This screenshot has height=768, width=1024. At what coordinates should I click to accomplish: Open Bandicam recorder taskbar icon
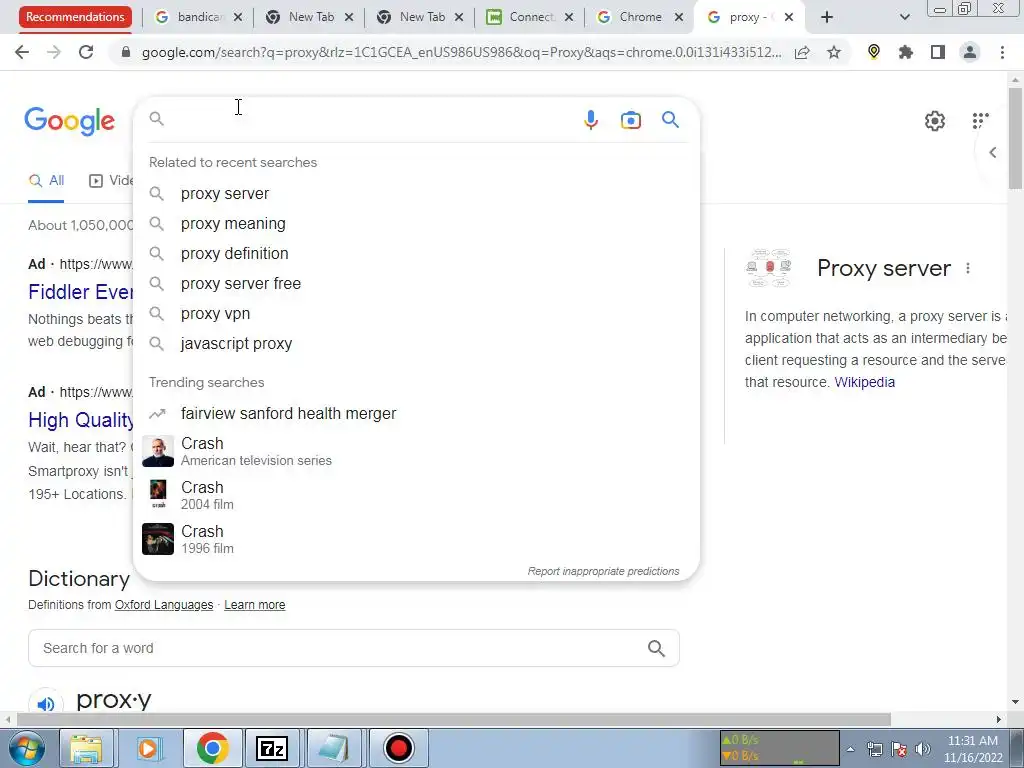[x=398, y=748]
